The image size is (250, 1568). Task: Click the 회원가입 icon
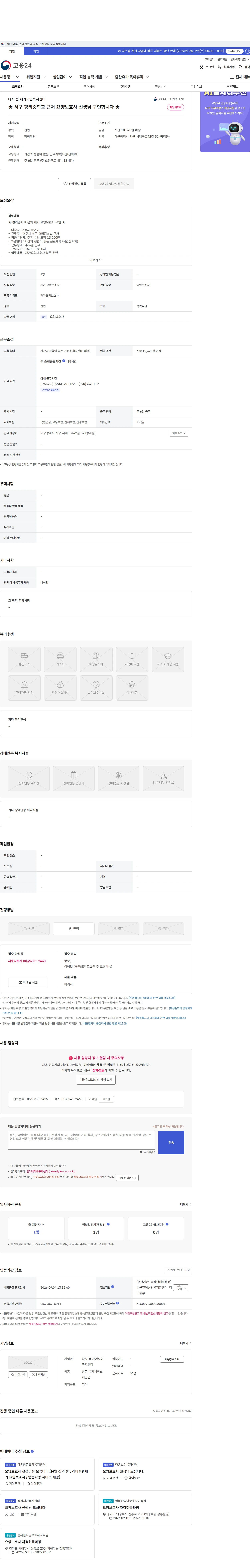(220, 67)
